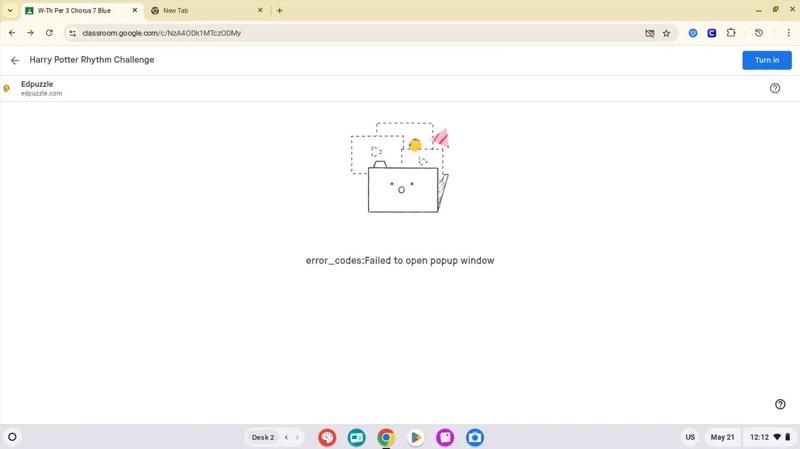Screen dimensions: 800x449
Task: Open the blue circular extension icon
Action: coord(693,33)
